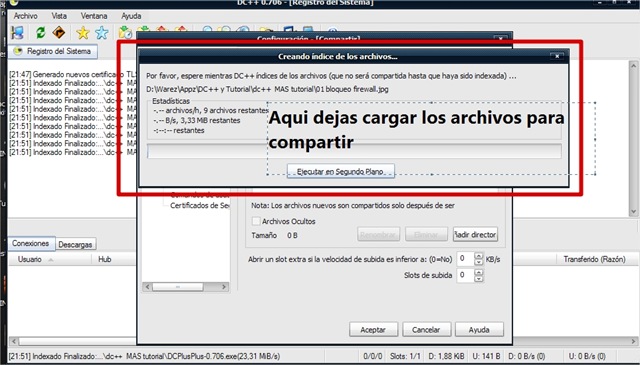Click the log's vertical scrollbar up arrow
Screen dimensions: 640x365
click(633, 65)
